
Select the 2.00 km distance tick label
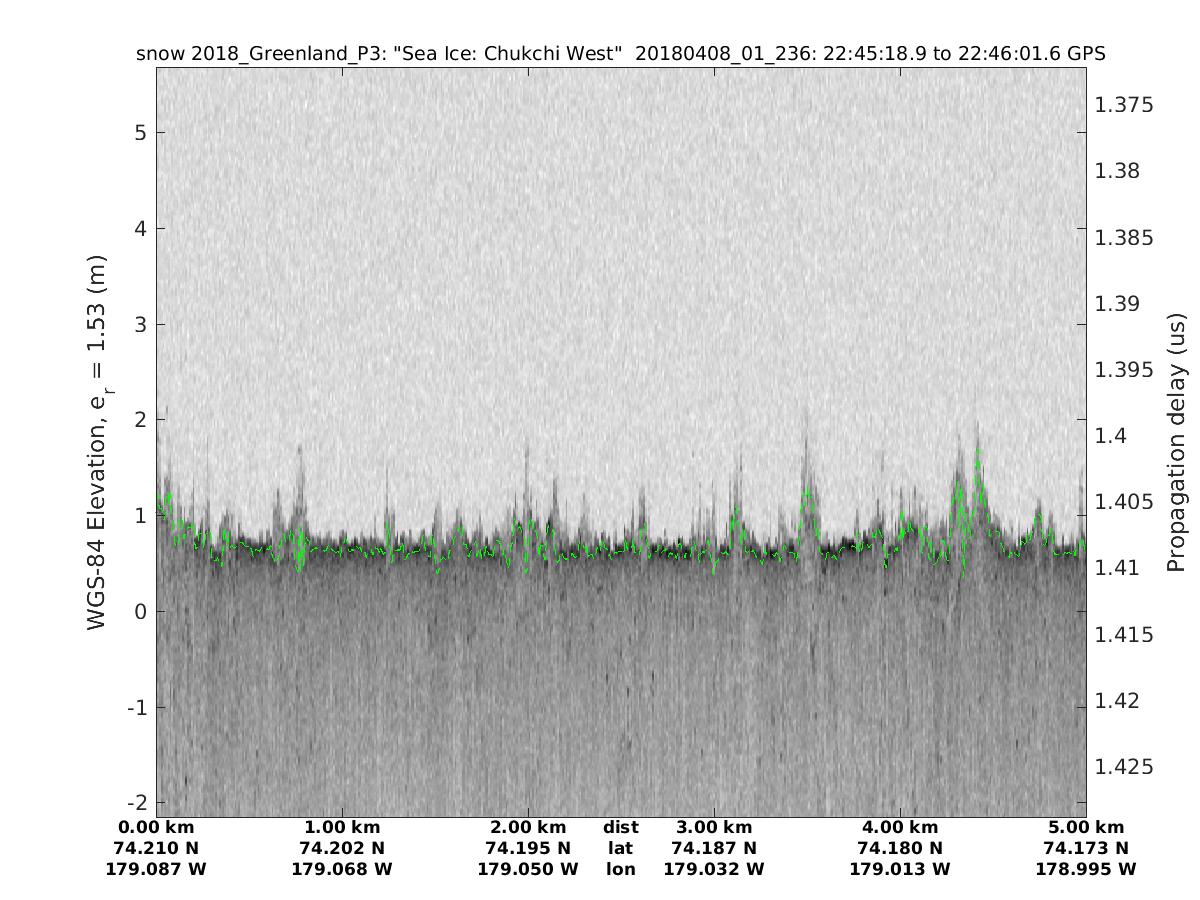[528, 827]
